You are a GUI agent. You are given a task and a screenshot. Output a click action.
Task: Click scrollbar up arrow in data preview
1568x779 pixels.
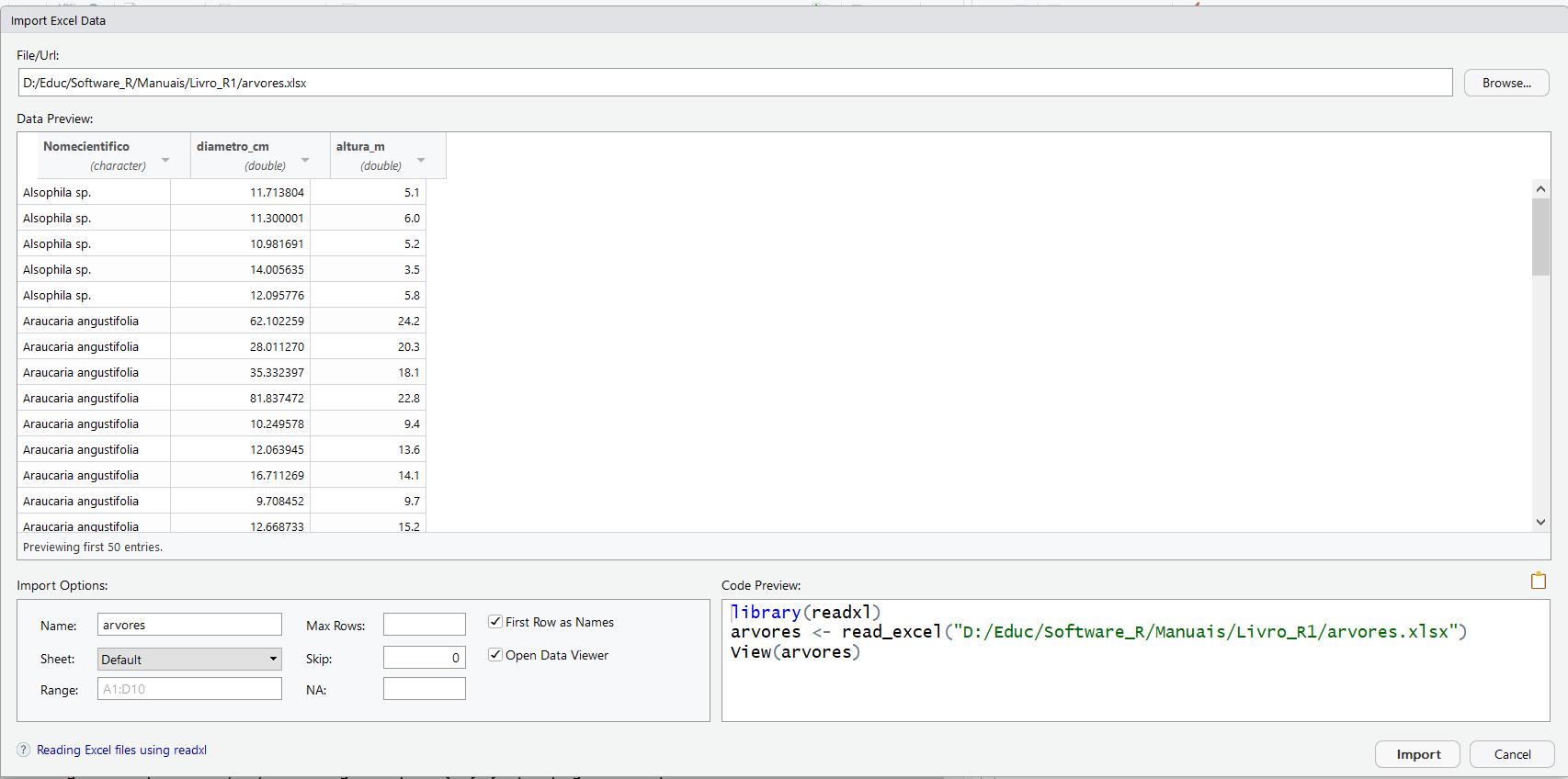(1540, 188)
